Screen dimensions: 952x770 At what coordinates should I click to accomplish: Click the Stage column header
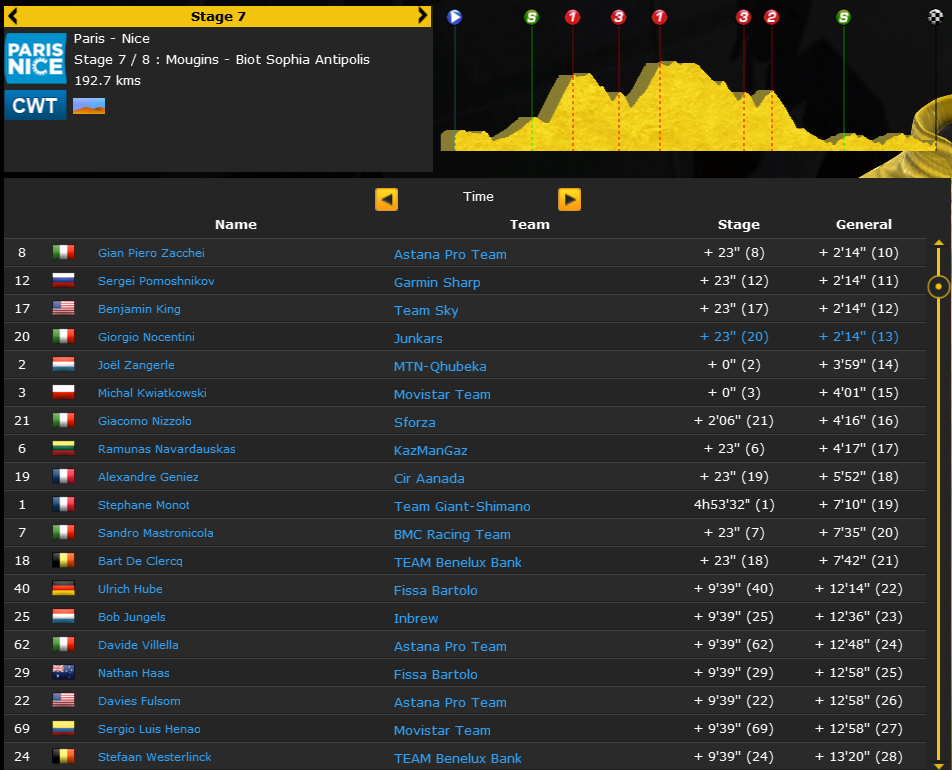[739, 225]
